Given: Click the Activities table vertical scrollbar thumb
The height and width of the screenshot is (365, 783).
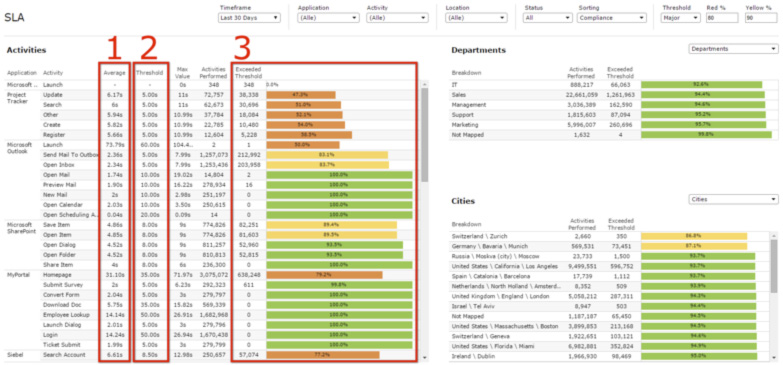Looking at the screenshot, I should (x=424, y=135).
